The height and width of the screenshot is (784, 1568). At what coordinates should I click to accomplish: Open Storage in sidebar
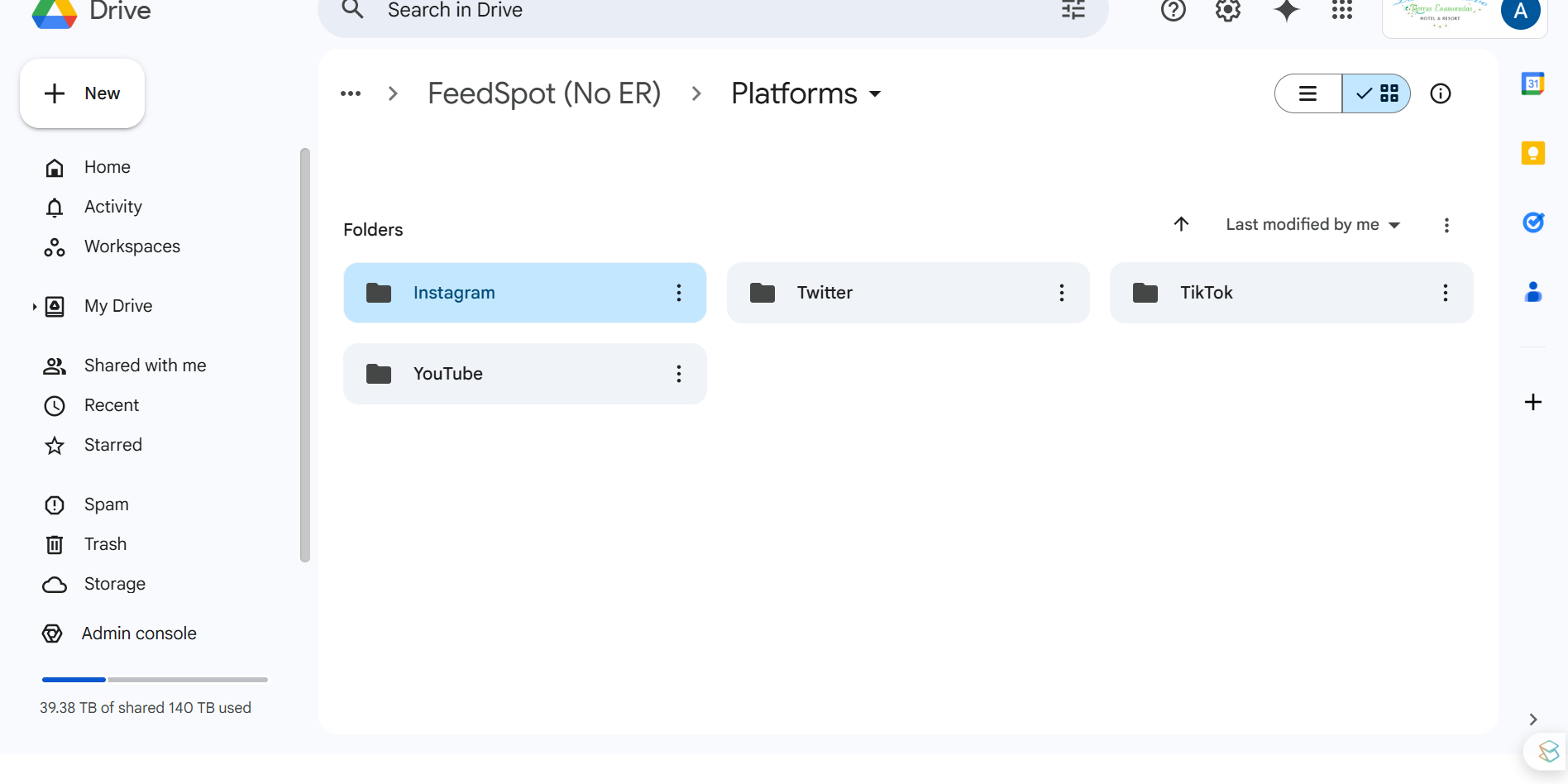coord(115,584)
